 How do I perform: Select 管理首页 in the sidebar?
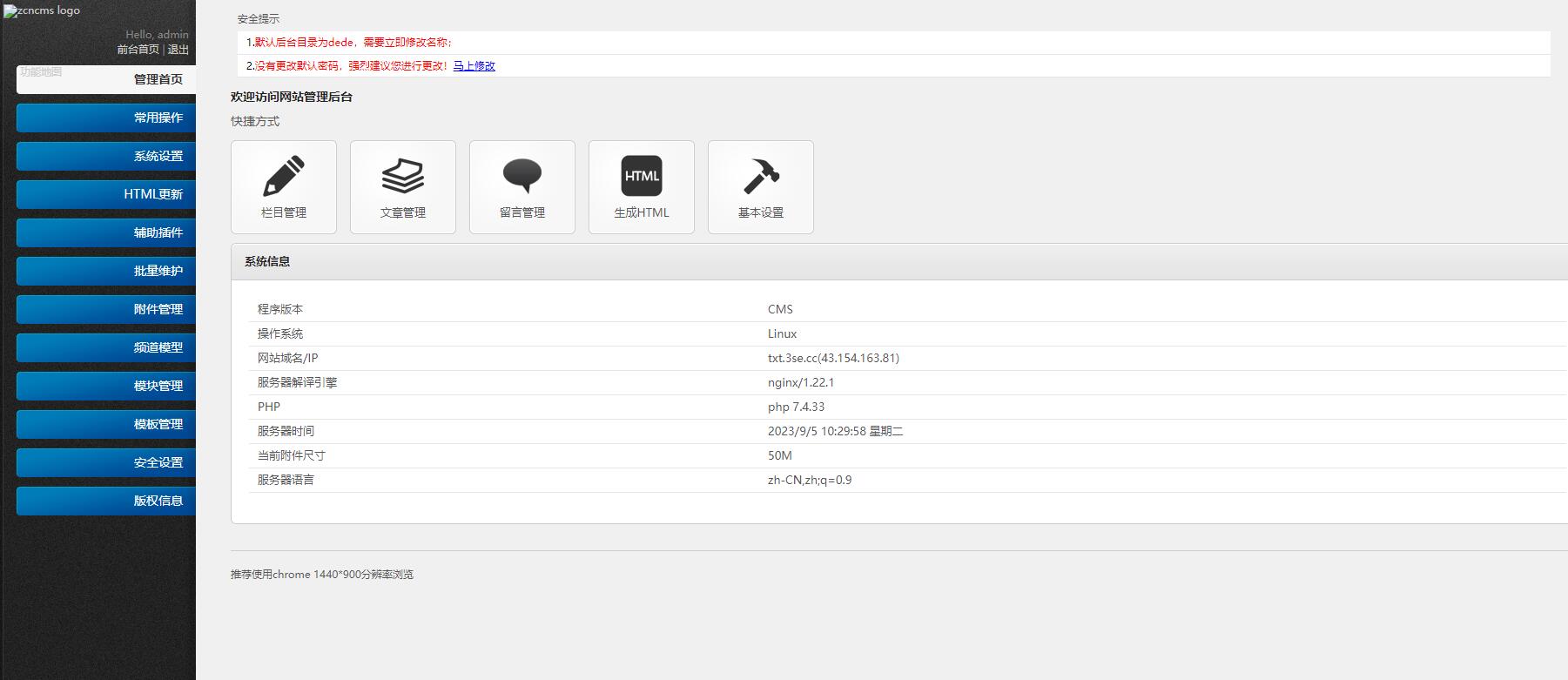coord(158,79)
